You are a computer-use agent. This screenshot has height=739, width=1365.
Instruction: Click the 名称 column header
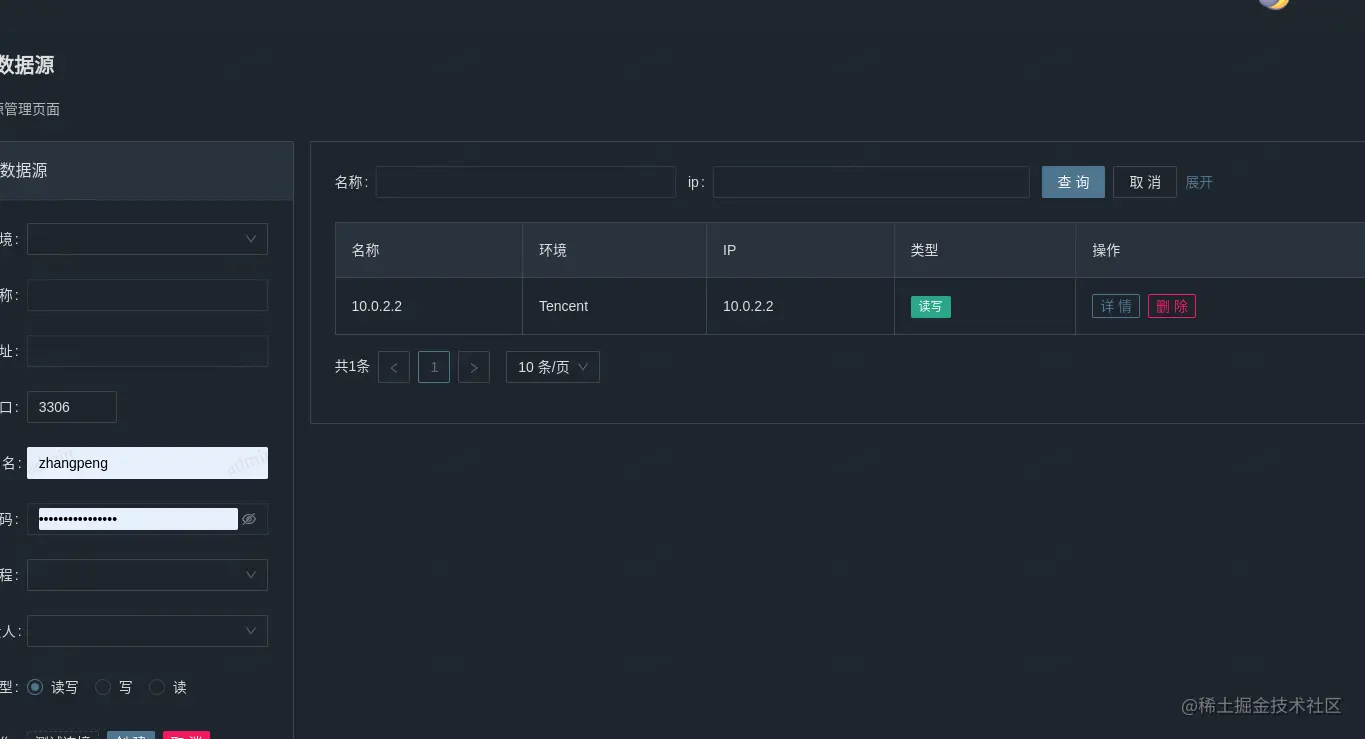point(429,250)
